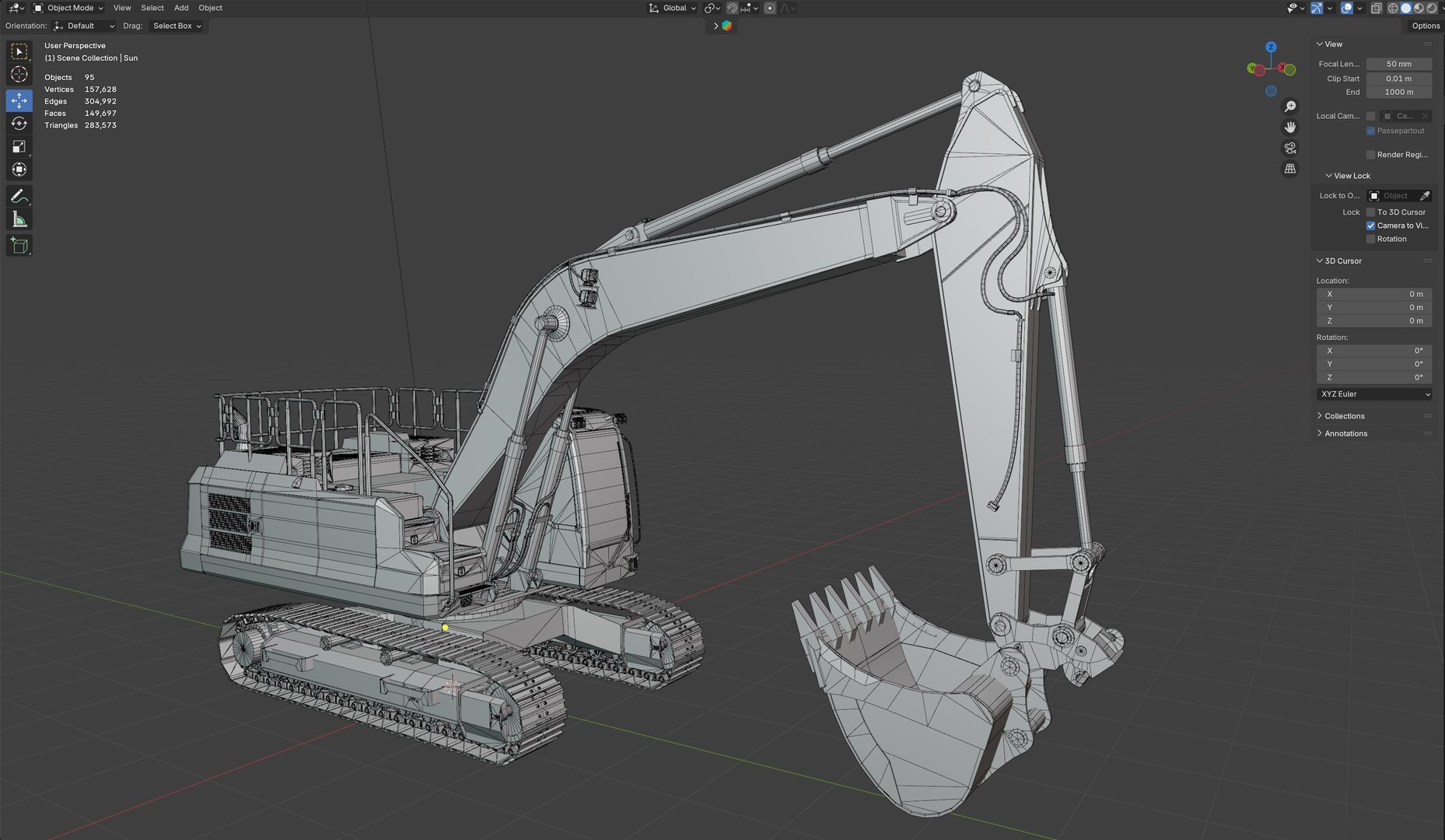Select the Annotate tool
Screen dimensions: 1445x840
(x=19, y=196)
